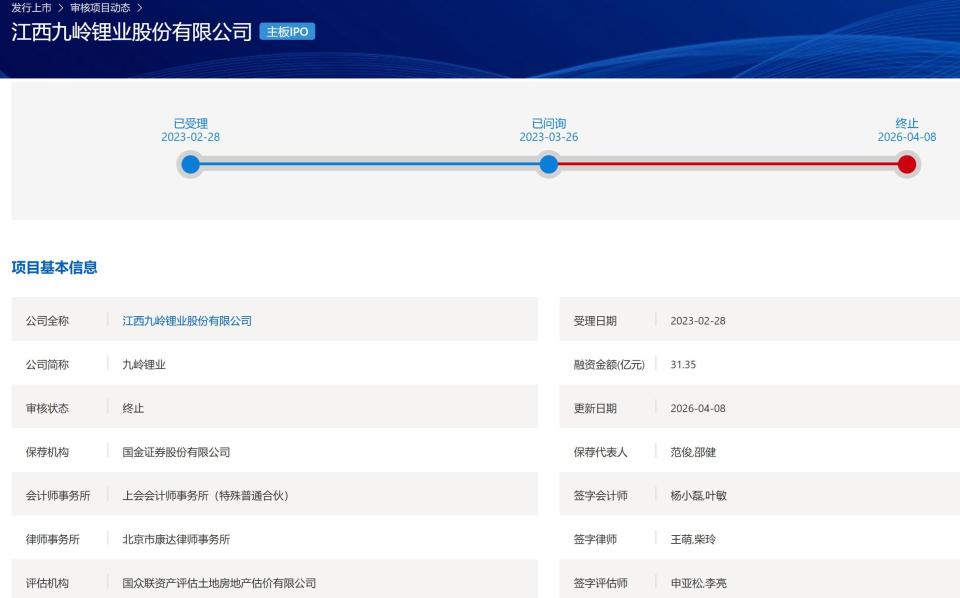Click the 北京市康达律师事务所 law firm entry
Viewport: 960px width, 598px height.
(x=176, y=539)
